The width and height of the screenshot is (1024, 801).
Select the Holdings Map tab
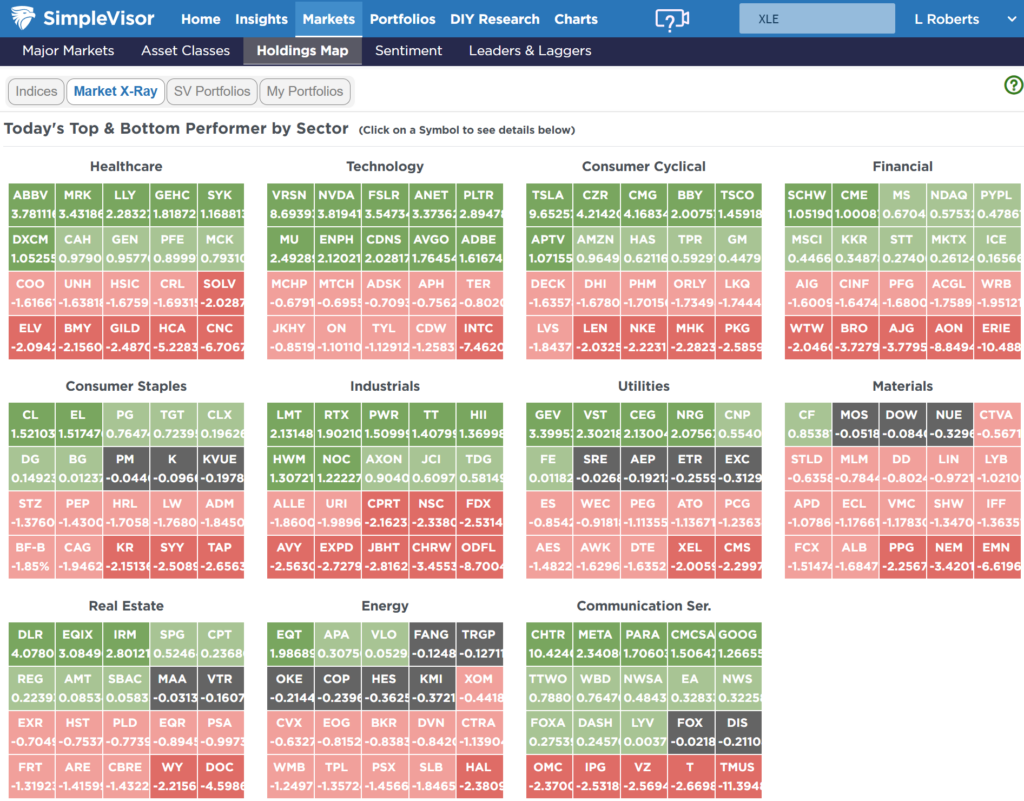pyautogui.click(x=302, y=51)
